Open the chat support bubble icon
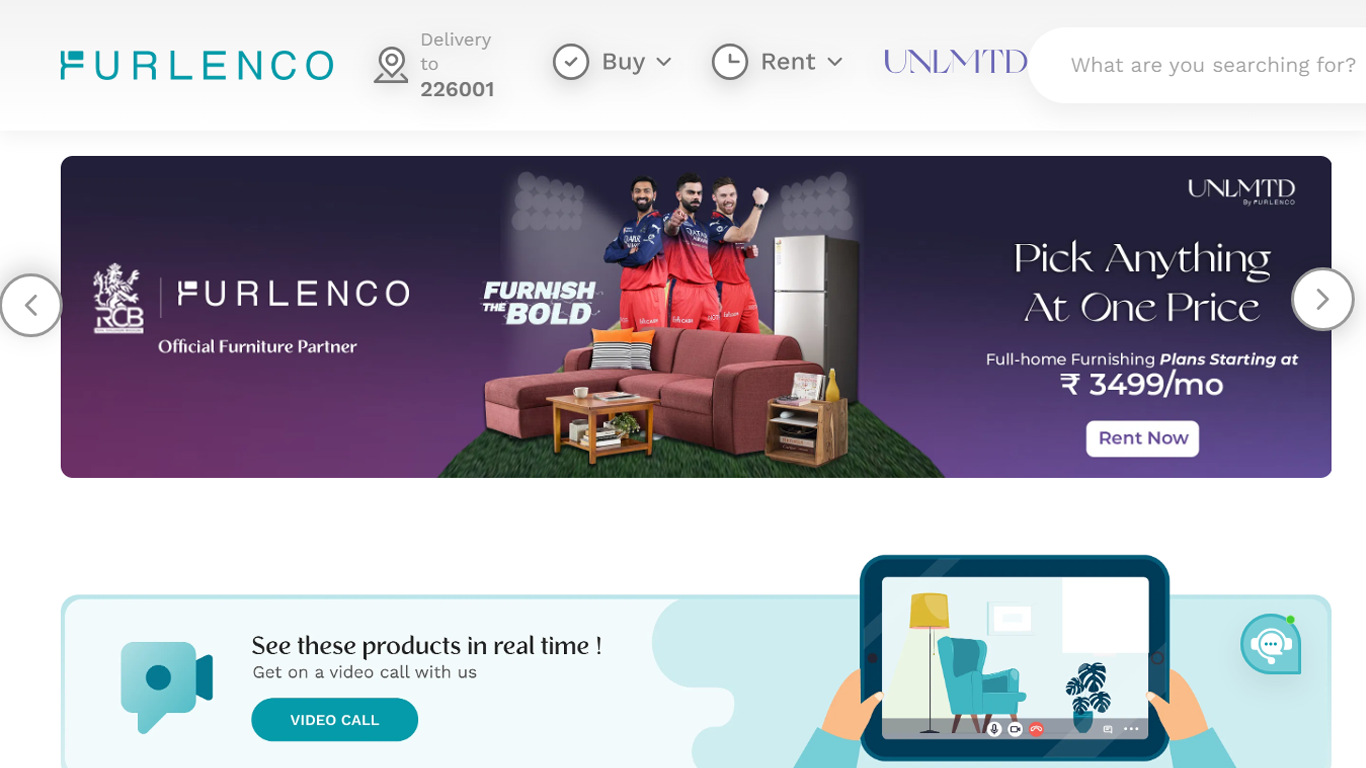The width and height of the screenshot is (1366, 768). pos(1271,644)
